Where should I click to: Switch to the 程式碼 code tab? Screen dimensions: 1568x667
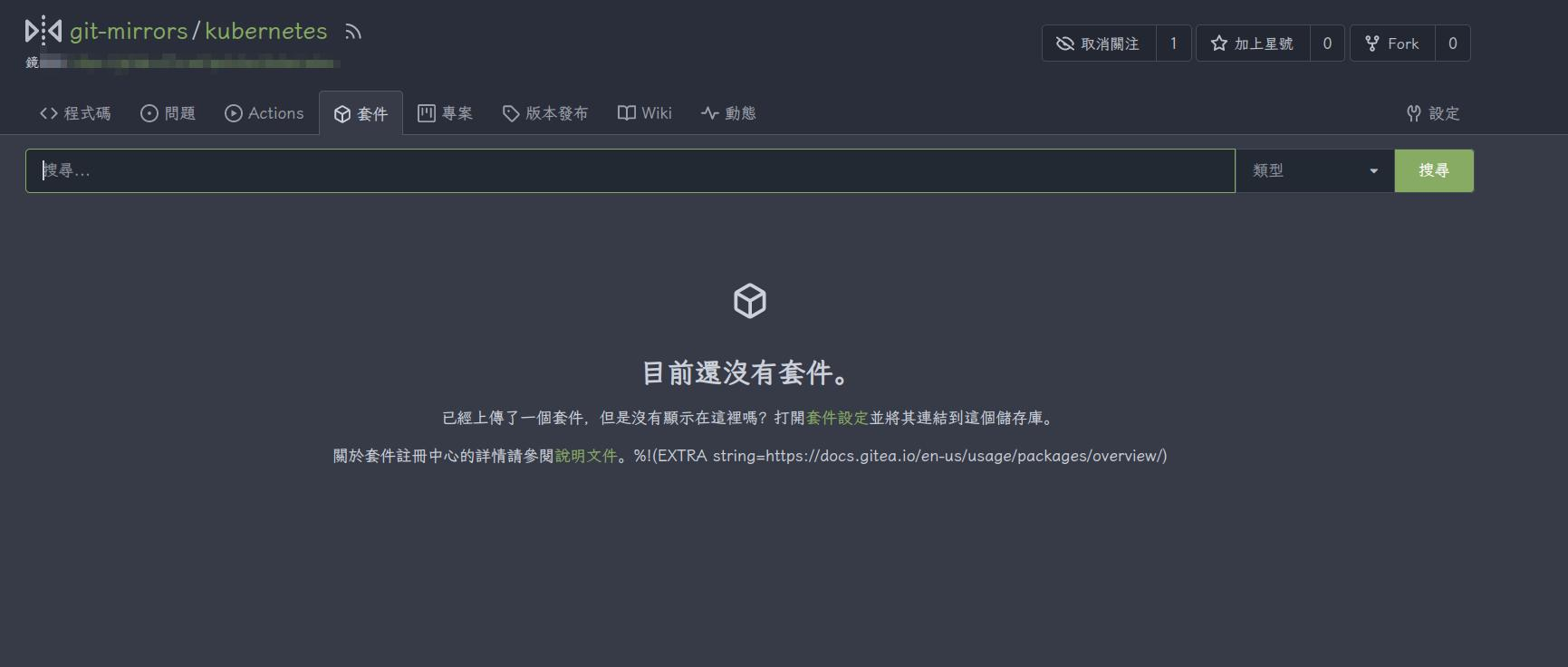(75, 113)
